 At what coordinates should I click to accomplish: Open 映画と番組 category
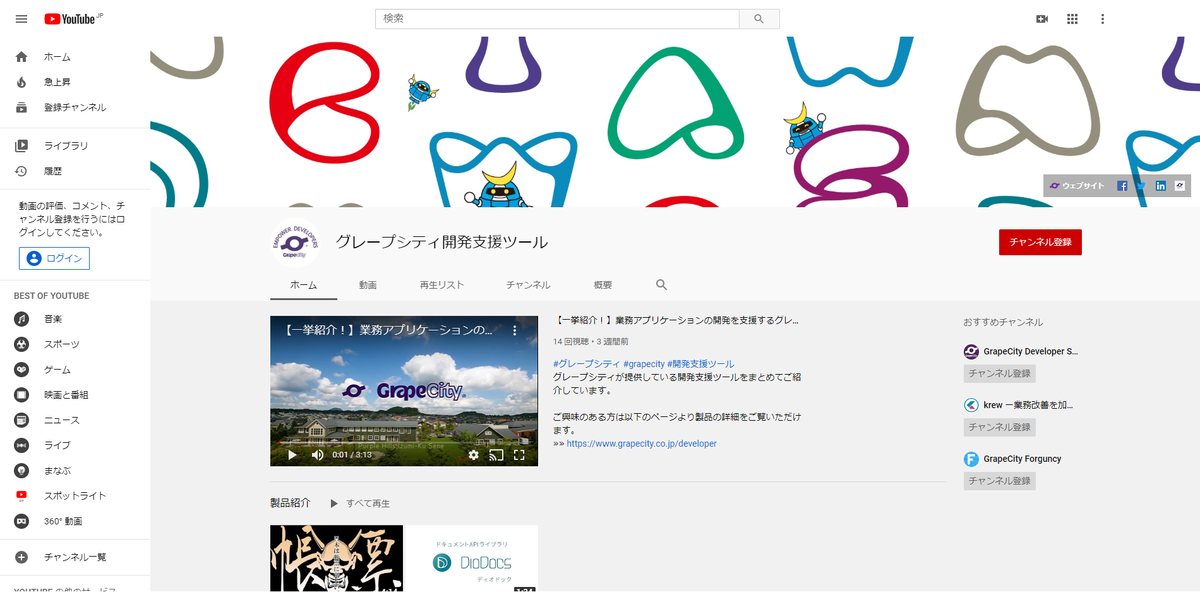tap(75, 395)
